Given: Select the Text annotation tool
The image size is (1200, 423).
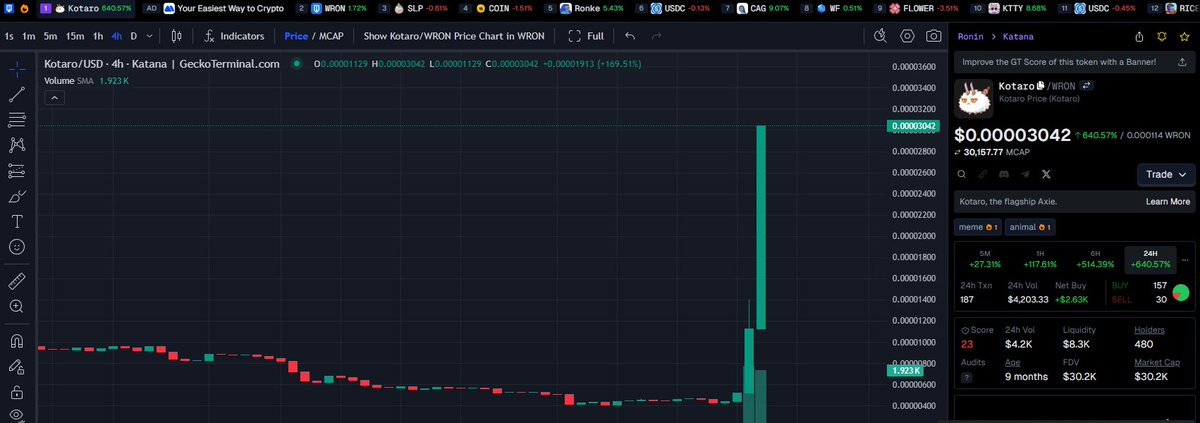Looking at the screenshot, I should [x=16, y=220].
